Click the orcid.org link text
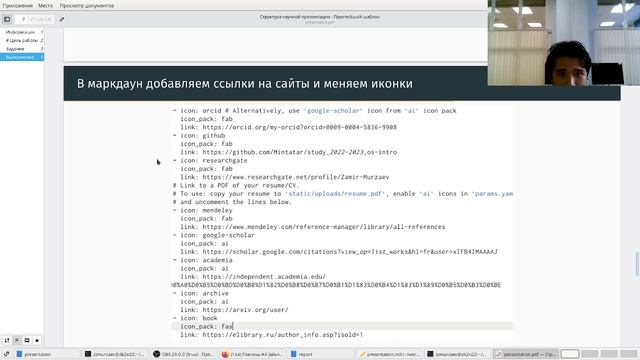 point(300,127)
